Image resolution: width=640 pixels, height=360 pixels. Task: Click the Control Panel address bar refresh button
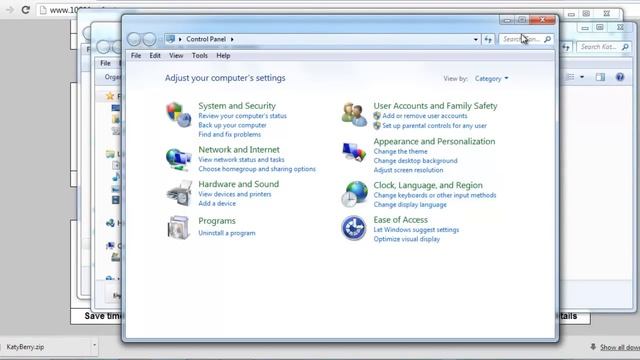click(488, 39)
